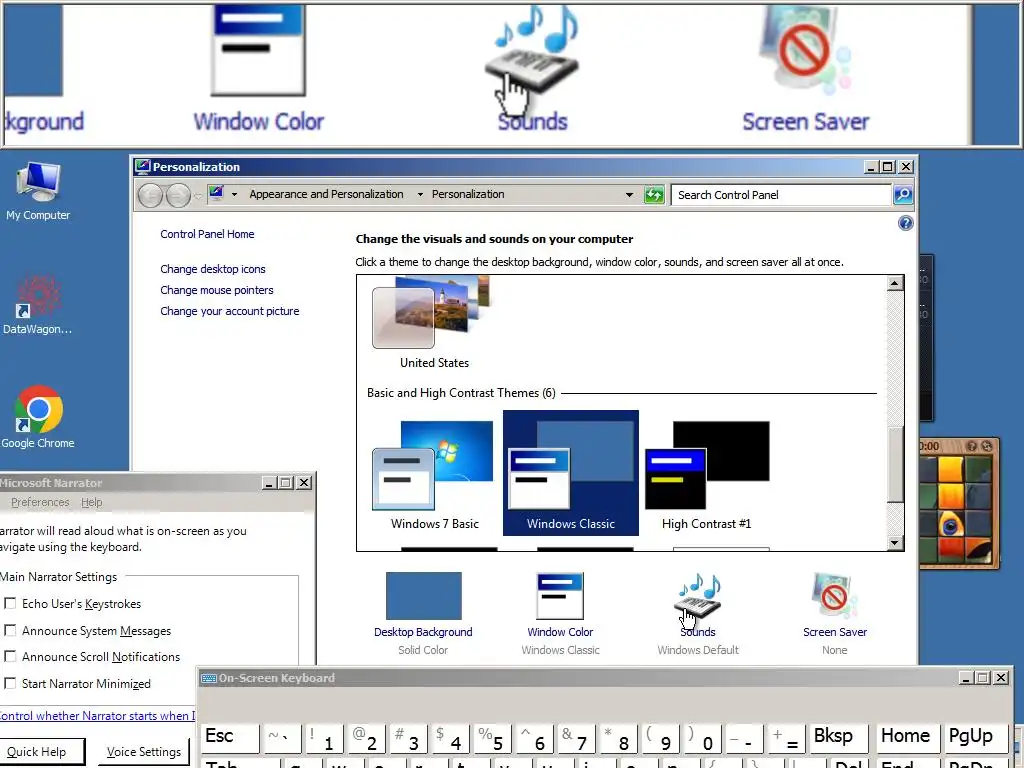The image size is (1024, 768).
Task: Open Narrator Preferences menu
Action: [40, 502]
